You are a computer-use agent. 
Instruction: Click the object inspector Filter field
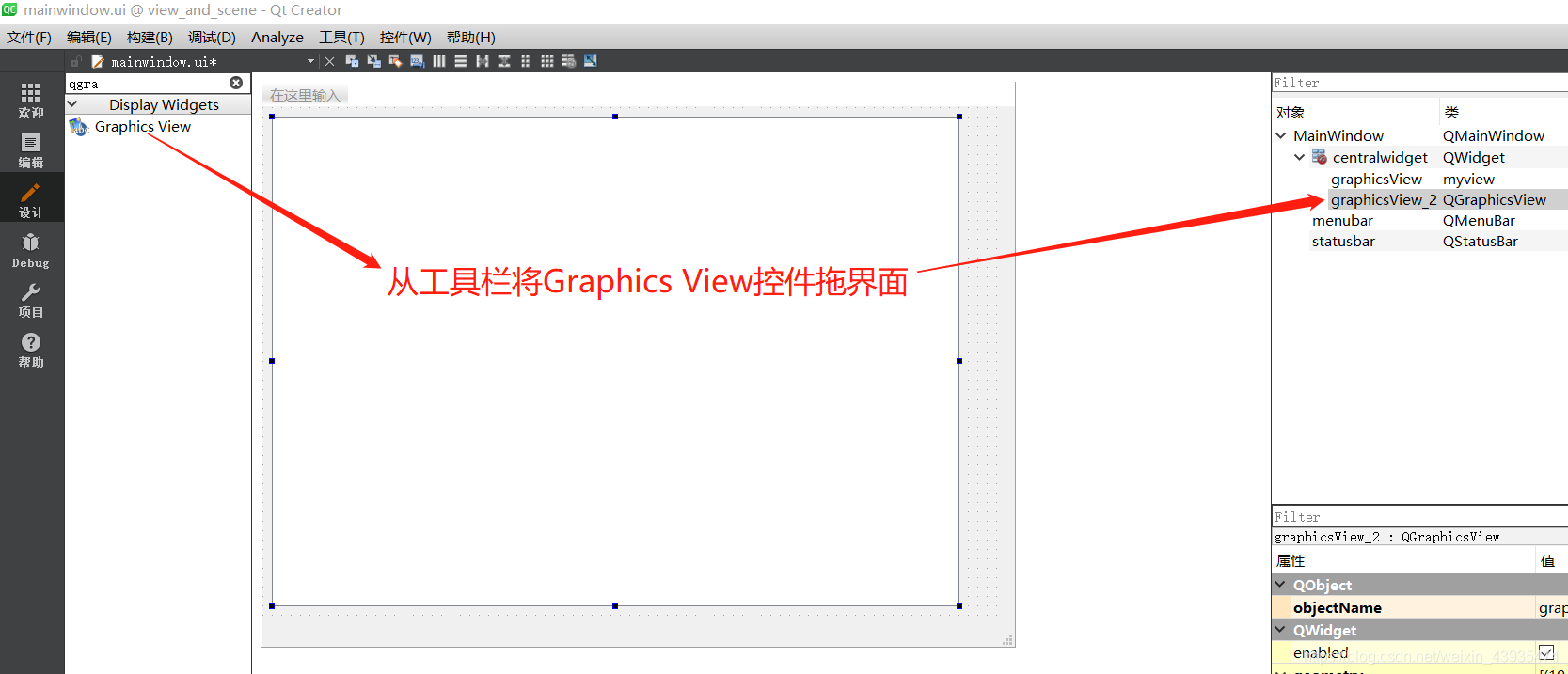tap(1419, 83)
